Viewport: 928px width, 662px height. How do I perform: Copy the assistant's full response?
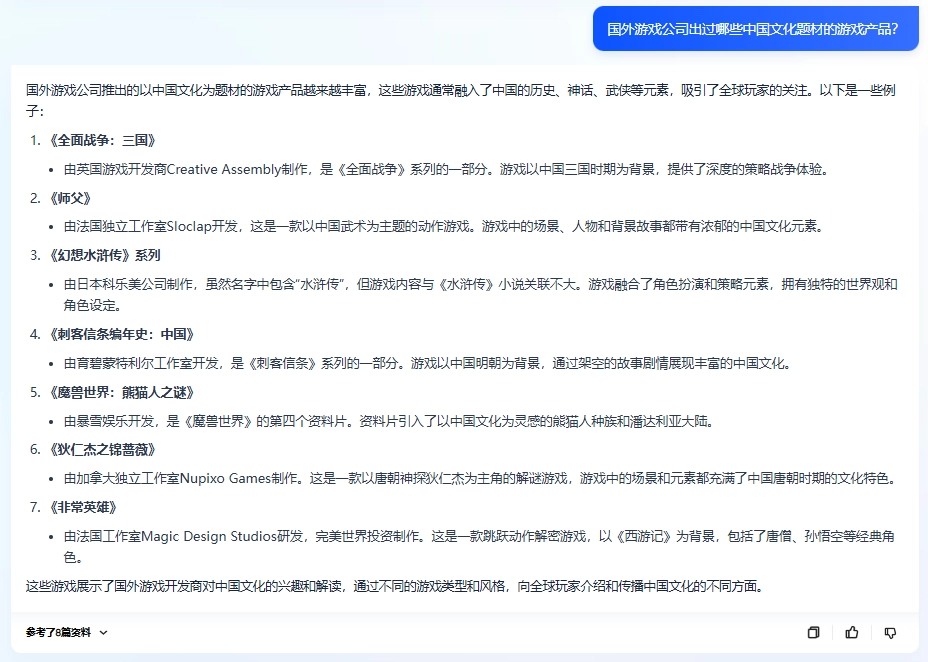(x=813, y=632)
